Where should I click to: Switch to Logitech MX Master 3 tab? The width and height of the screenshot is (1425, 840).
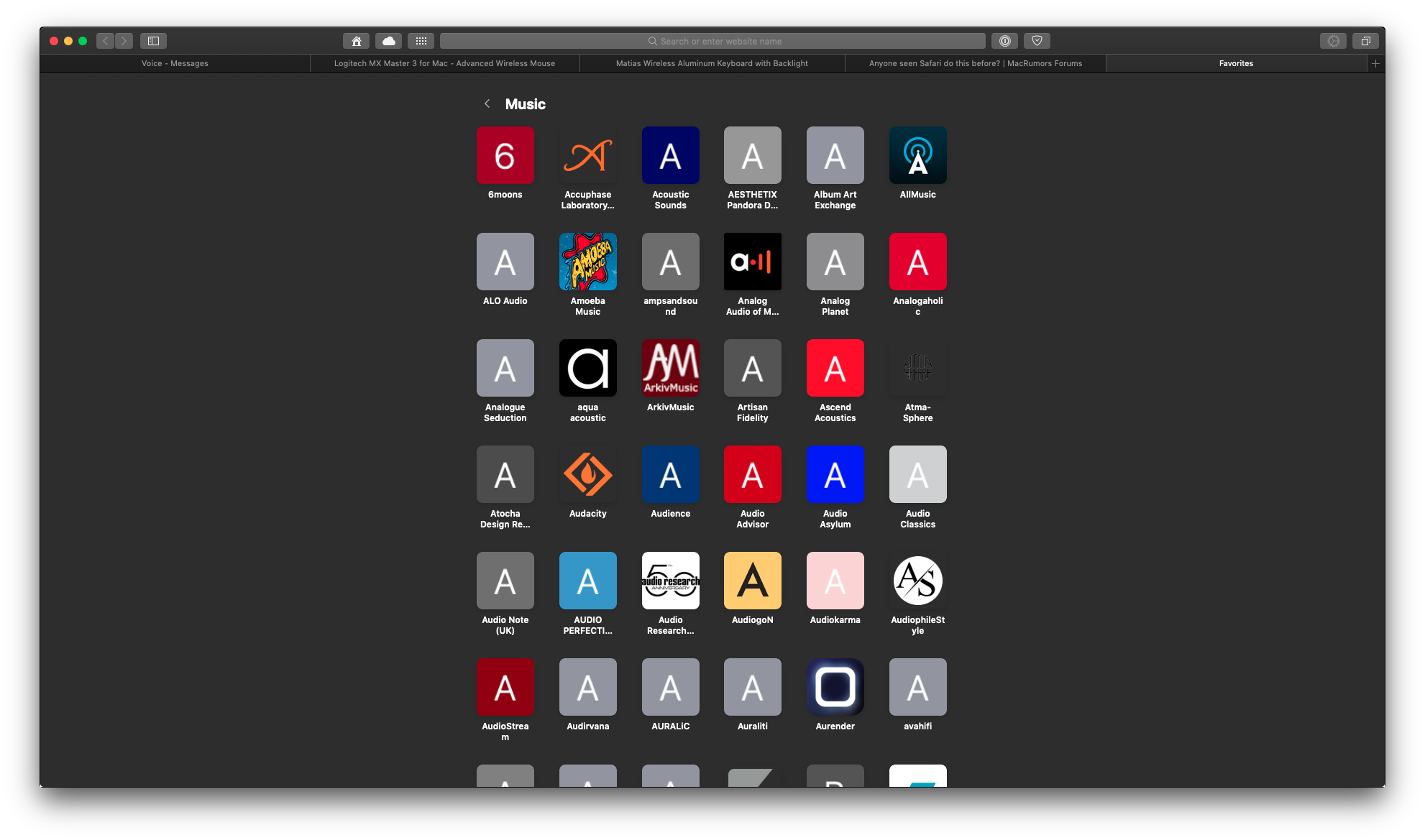point(444,63)
